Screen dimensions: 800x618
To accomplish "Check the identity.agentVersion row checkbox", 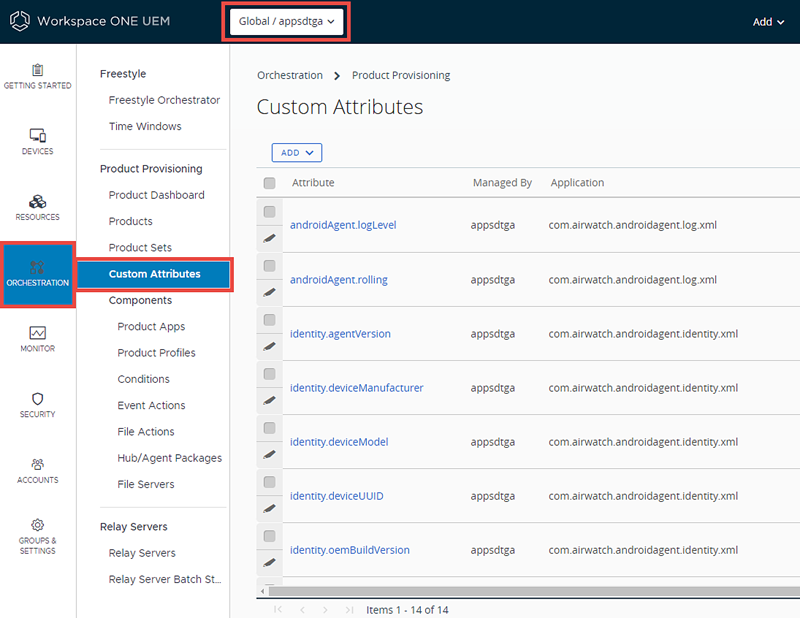I will 269,319.
